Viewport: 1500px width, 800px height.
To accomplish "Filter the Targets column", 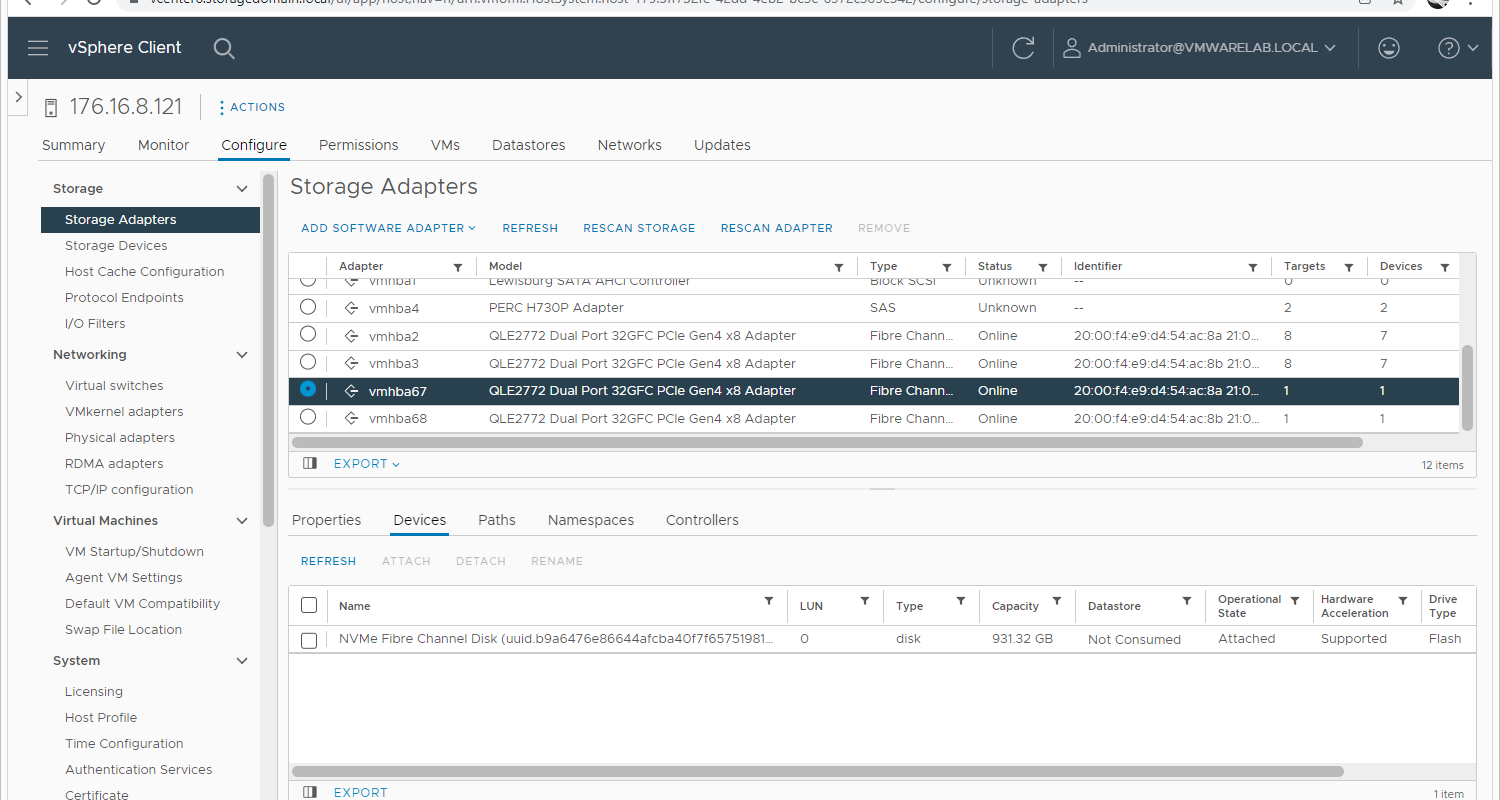I will click(x=1349, y=267).
